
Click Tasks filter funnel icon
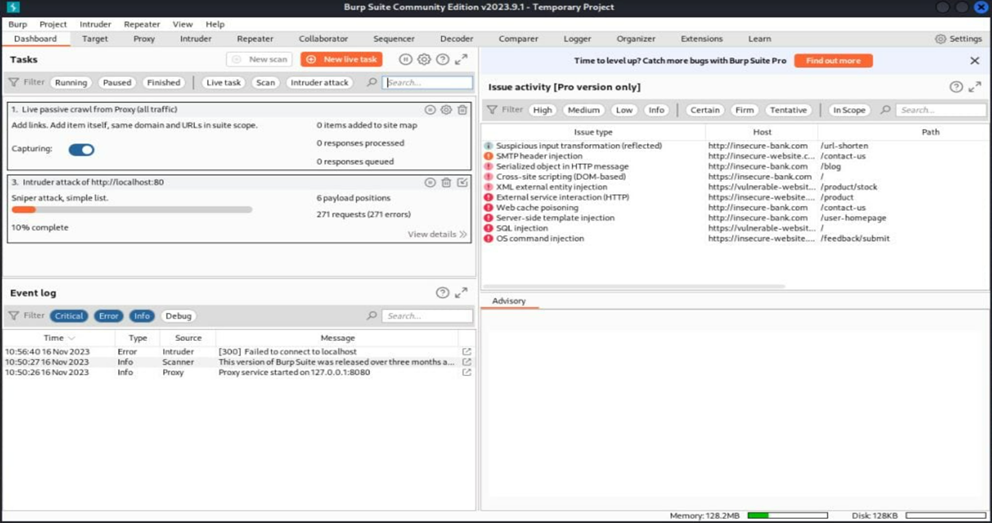[x=13, y=82]
